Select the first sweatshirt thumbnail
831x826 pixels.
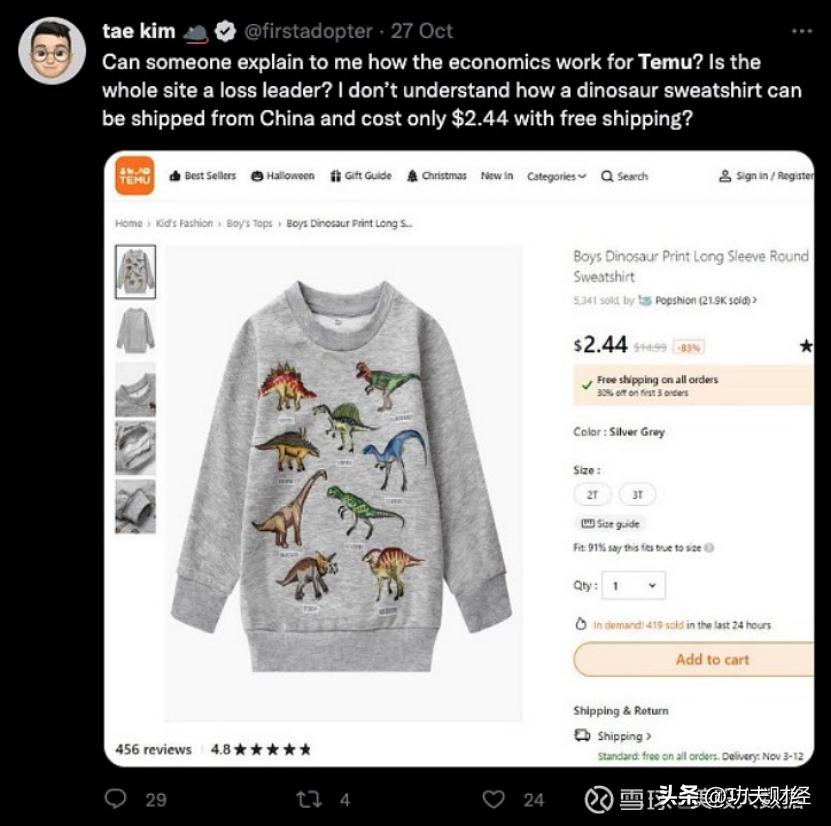pos(135,270)
